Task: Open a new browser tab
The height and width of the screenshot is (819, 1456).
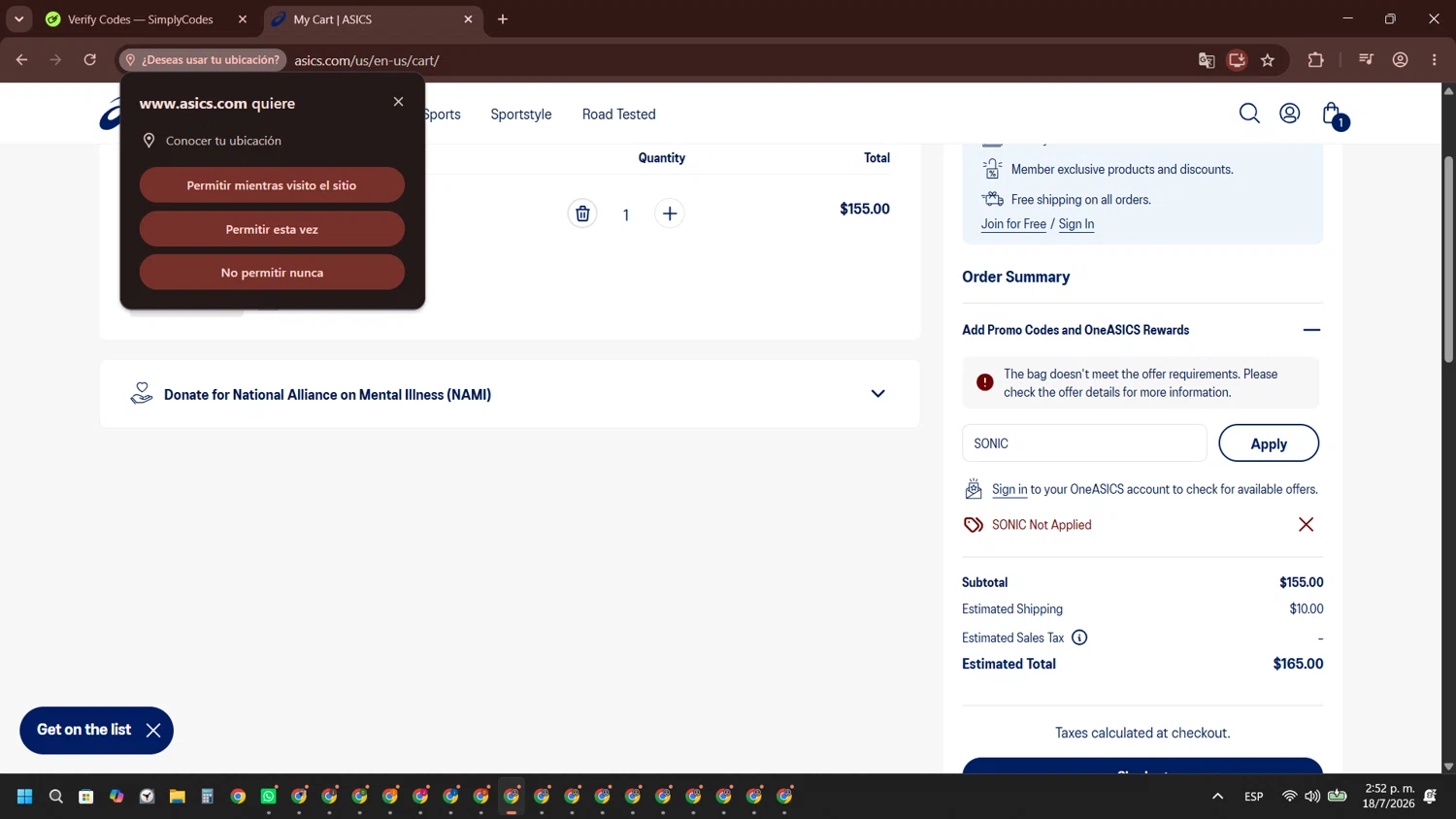Action: click(503, 19)
